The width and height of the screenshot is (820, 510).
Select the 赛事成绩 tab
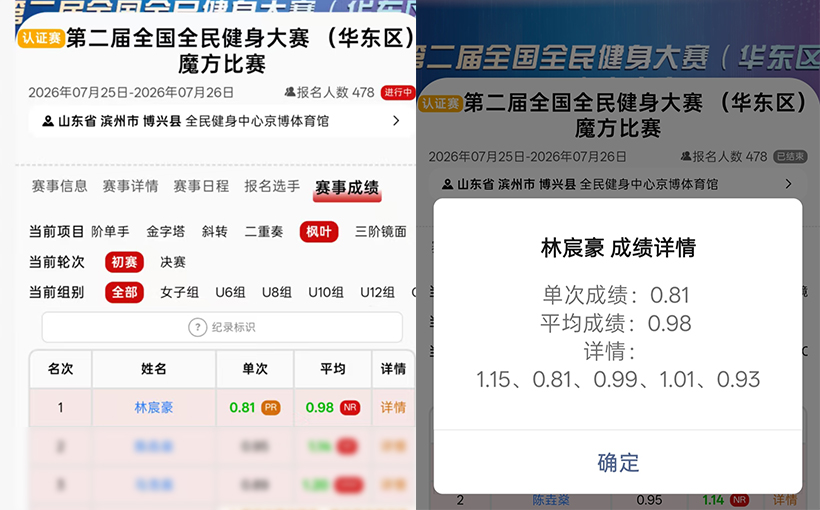347,188
